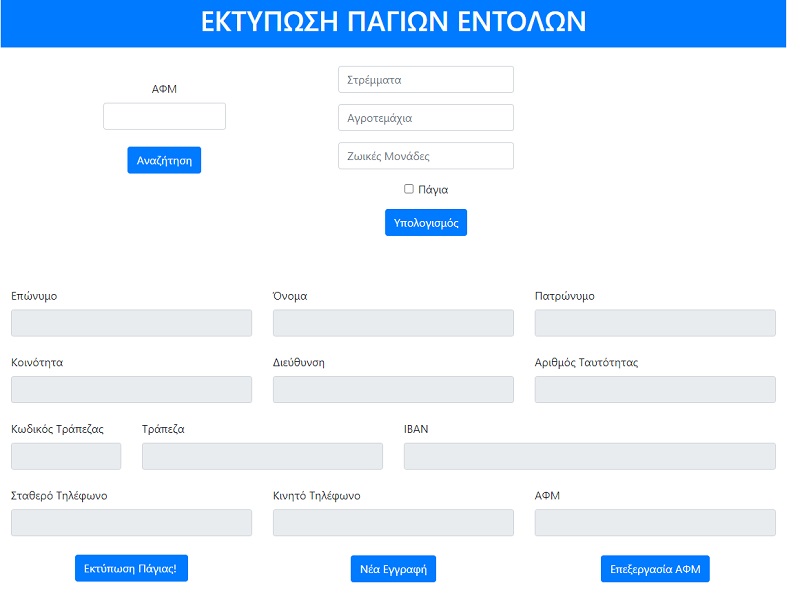Click the Διεύθυνση input box
The height and width of the screenshot is (600, 800).
tap(393, 390)
